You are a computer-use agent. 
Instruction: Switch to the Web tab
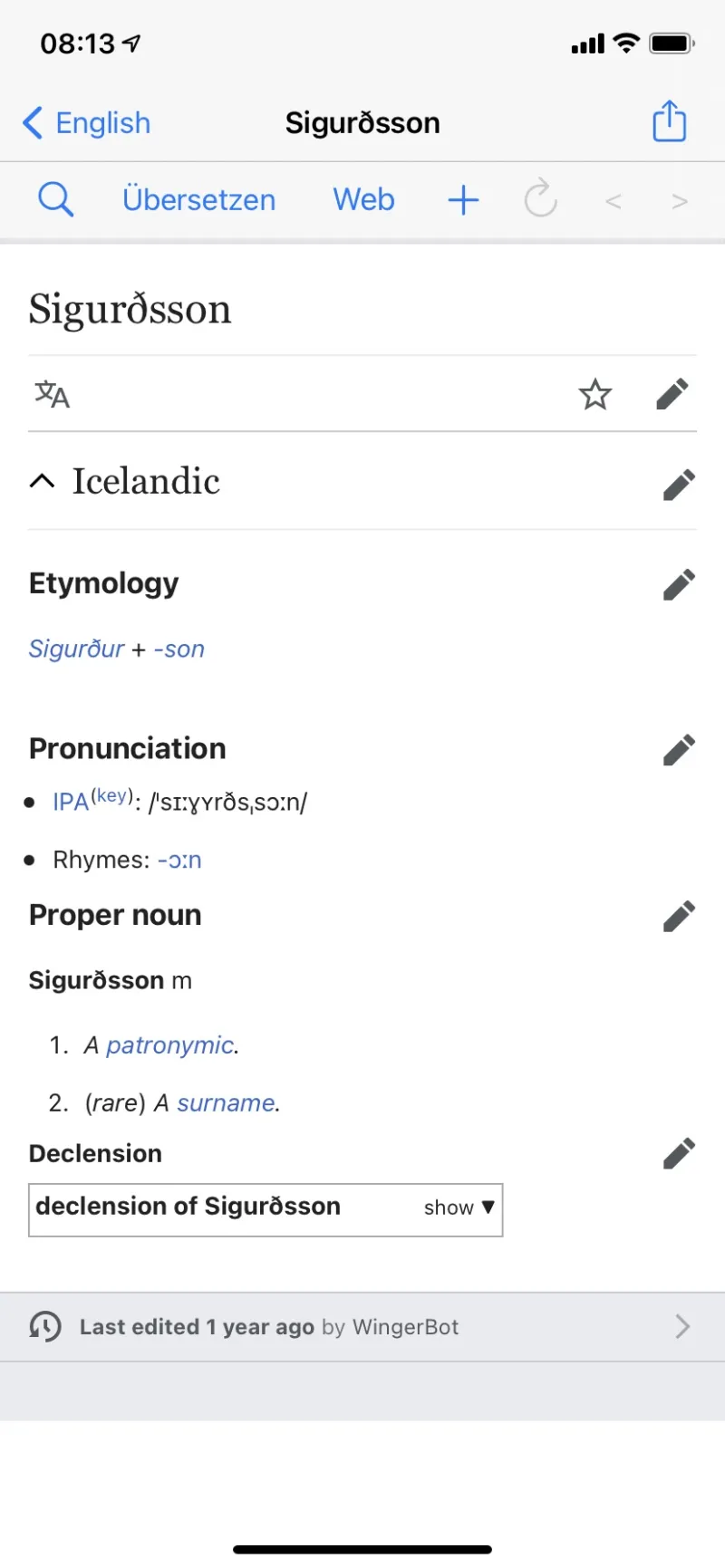[363, 199]
